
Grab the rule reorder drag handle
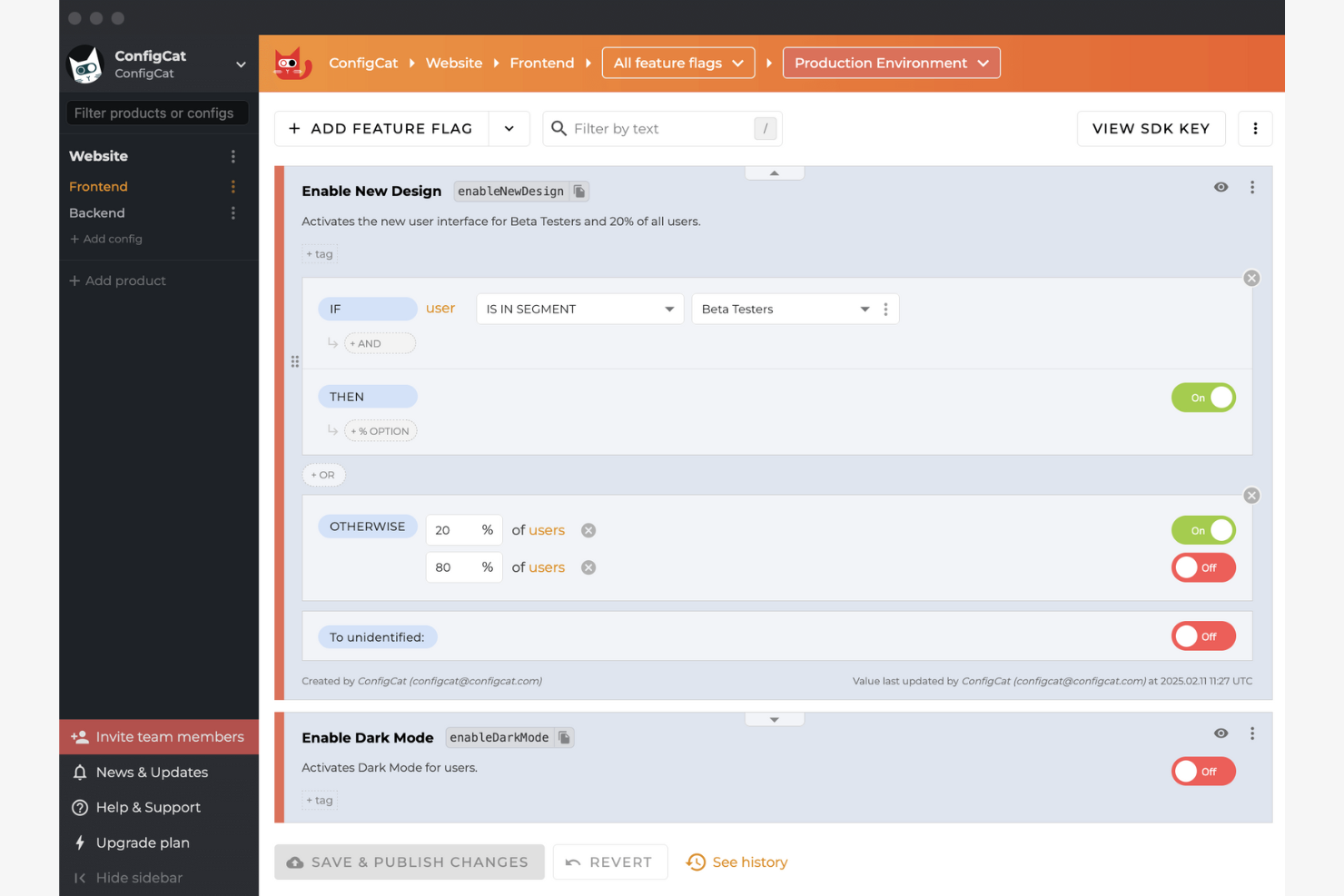295,361
